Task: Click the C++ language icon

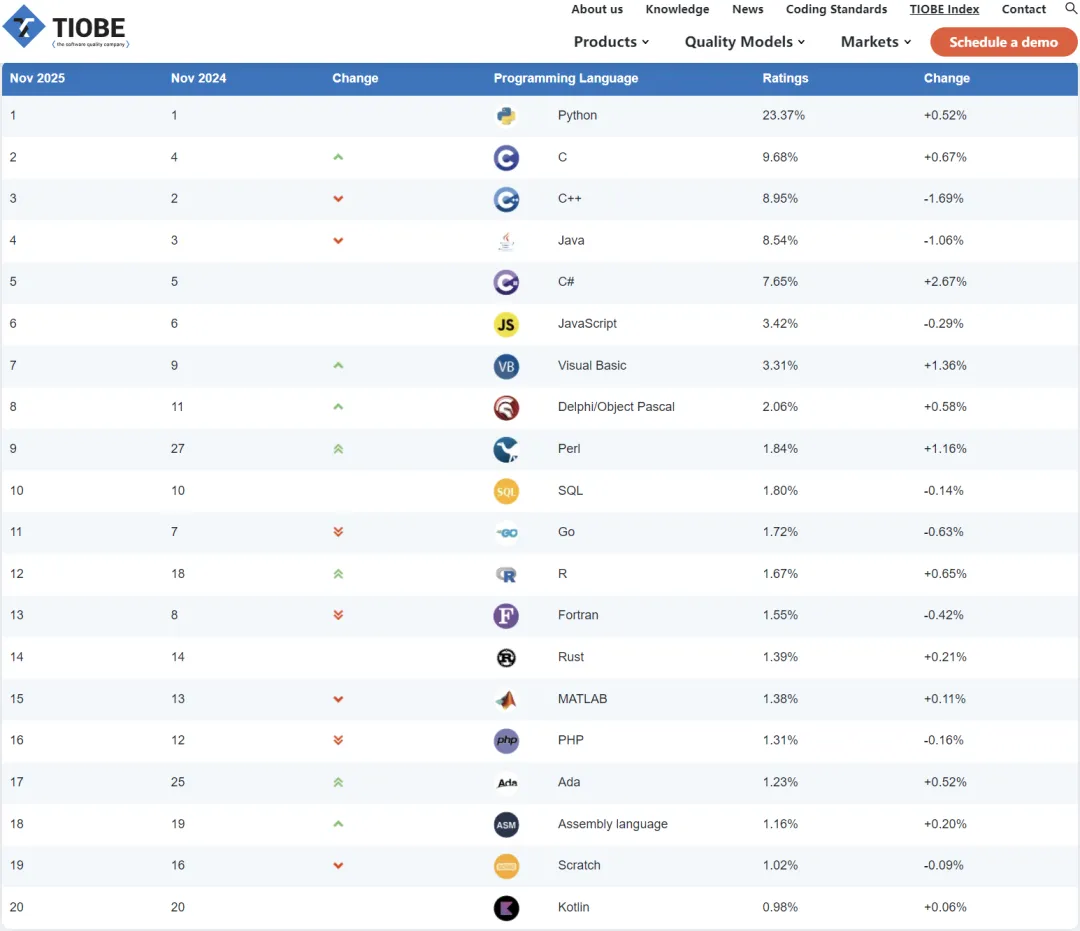Action: pos(506,199)
